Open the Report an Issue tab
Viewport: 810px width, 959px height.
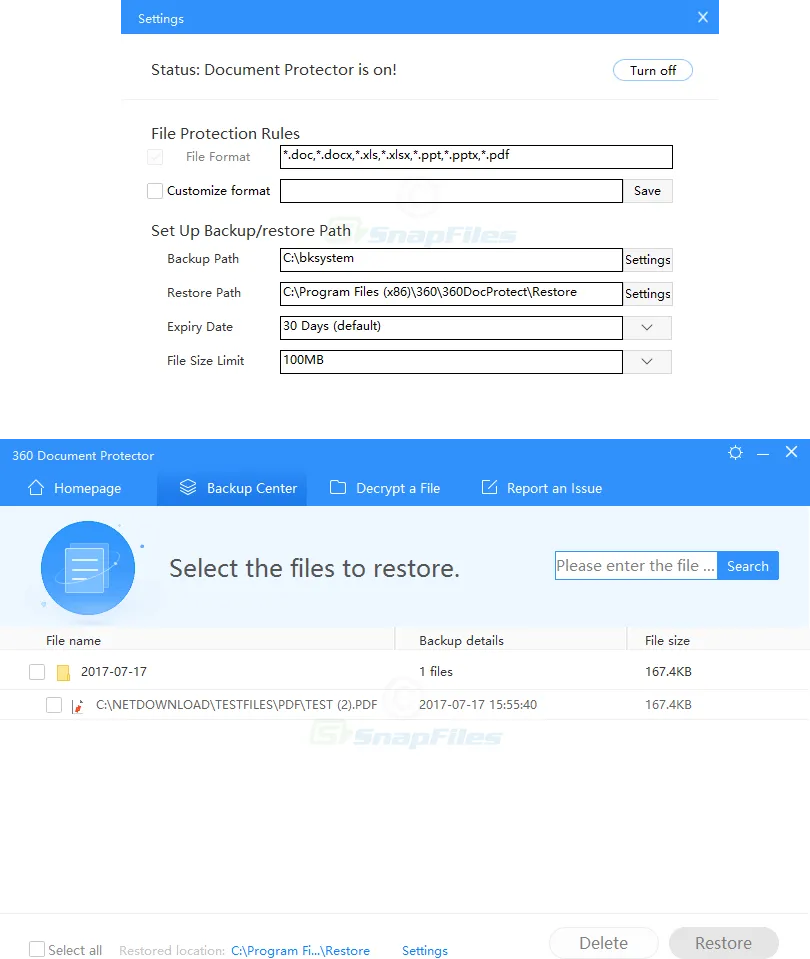(542, 488)
